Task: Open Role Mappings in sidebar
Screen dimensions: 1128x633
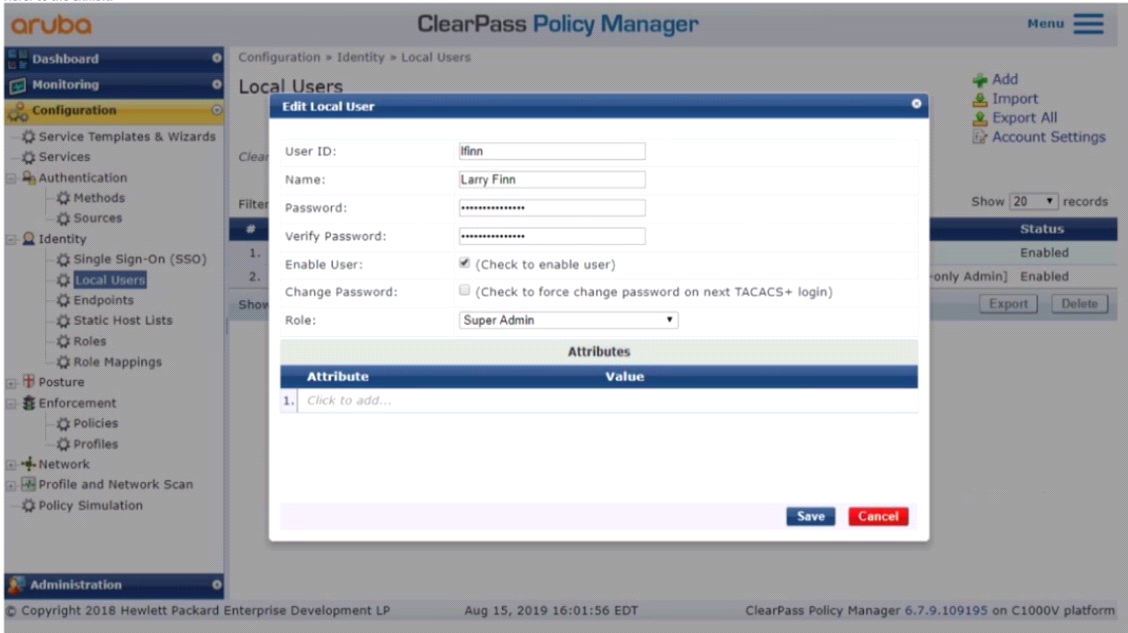Action: pos(117,362)
